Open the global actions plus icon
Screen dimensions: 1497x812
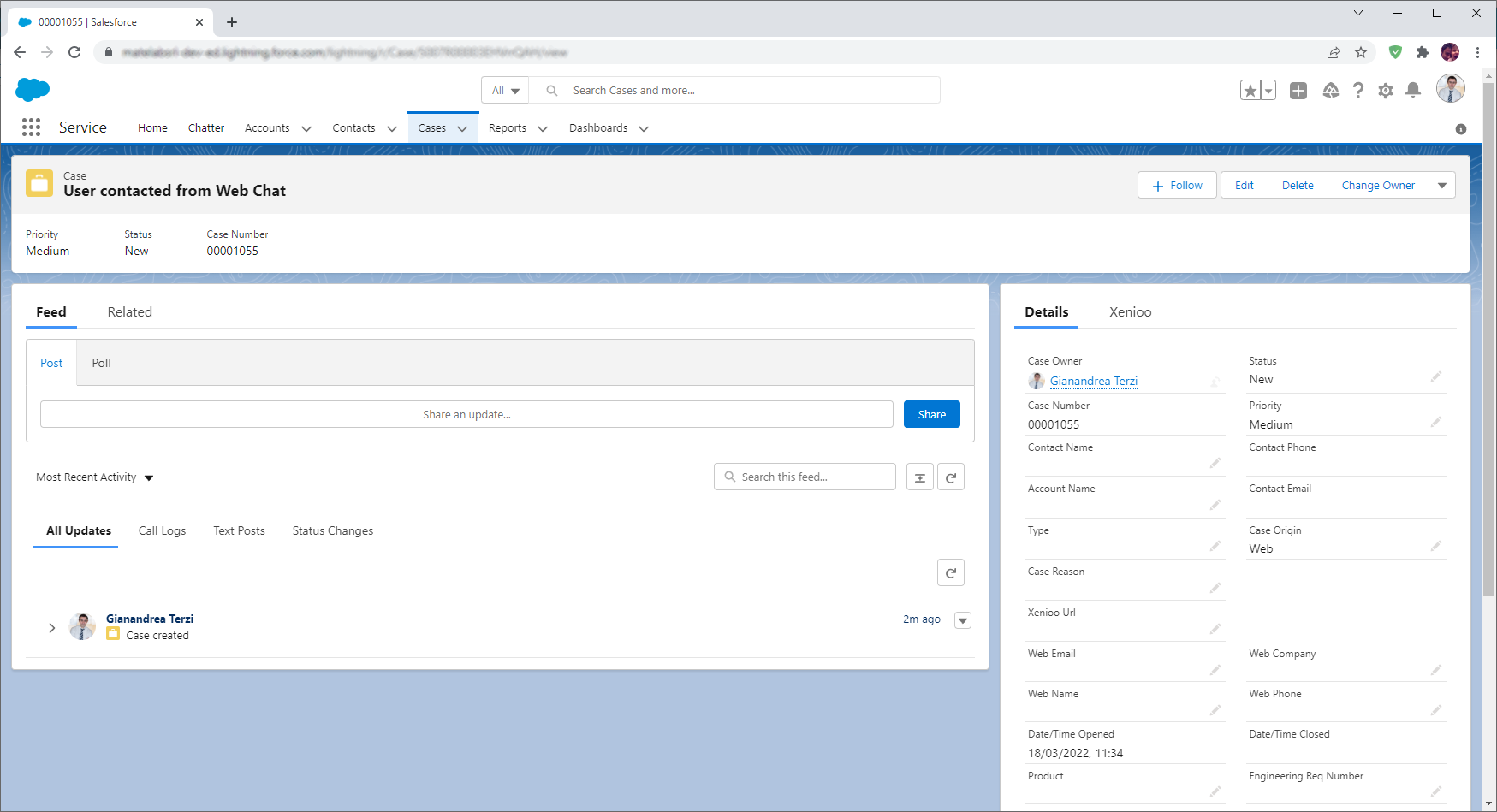tap(1298, 90)
